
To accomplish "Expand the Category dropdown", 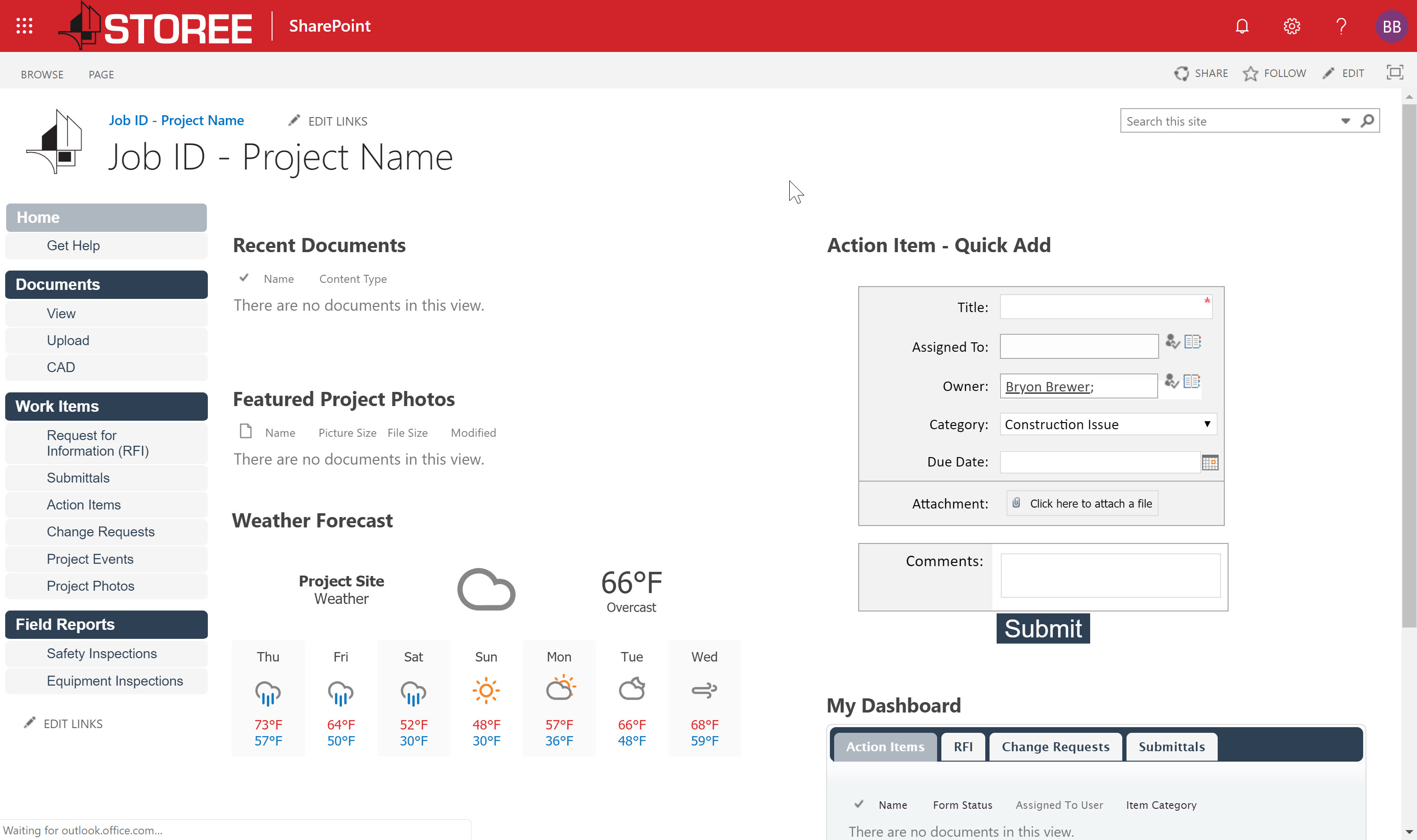I will (x=1207, y=424).
